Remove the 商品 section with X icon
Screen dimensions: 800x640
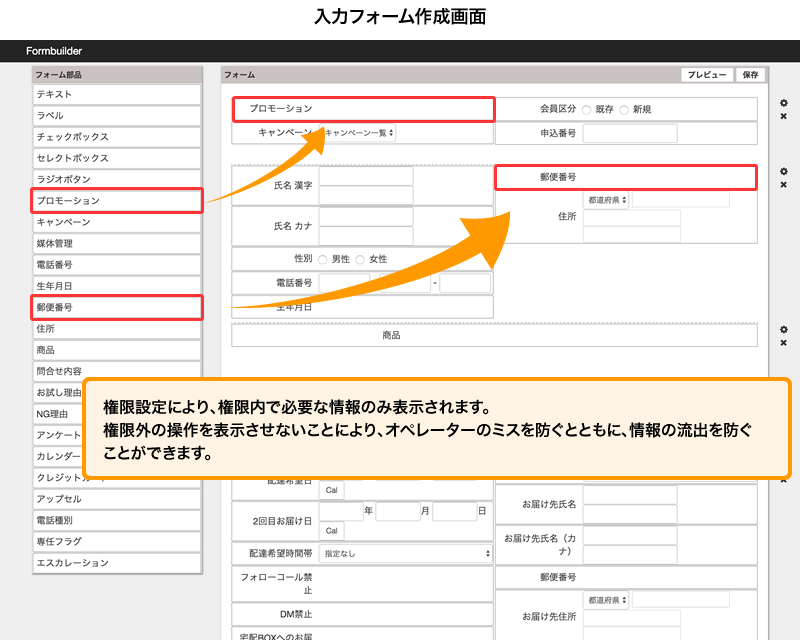pos(783,343)
